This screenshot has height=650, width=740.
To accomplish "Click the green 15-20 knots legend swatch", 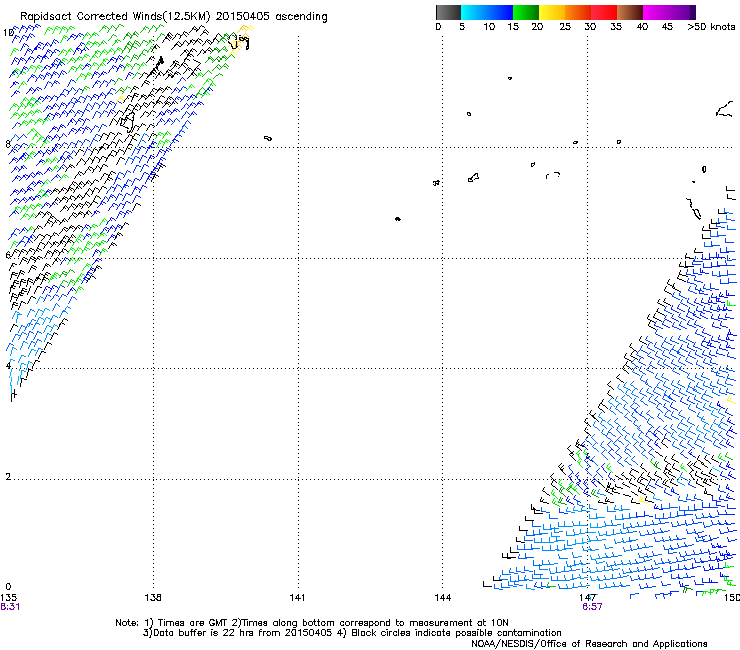I will coord(526,12).
